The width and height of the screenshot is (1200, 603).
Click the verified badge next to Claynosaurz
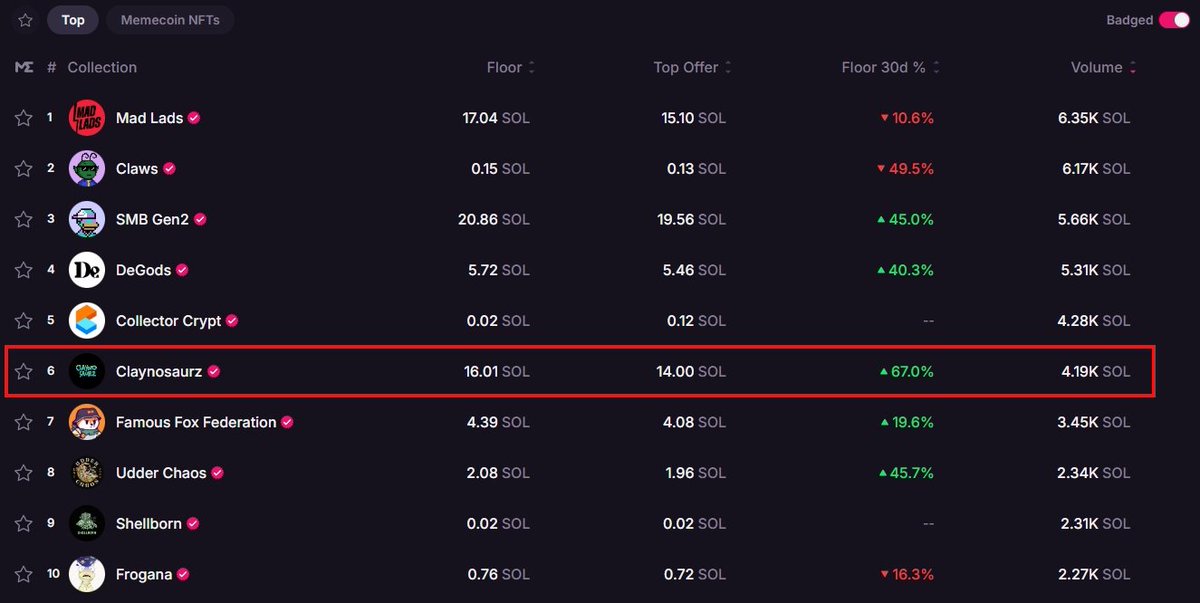tap(214, 371)
